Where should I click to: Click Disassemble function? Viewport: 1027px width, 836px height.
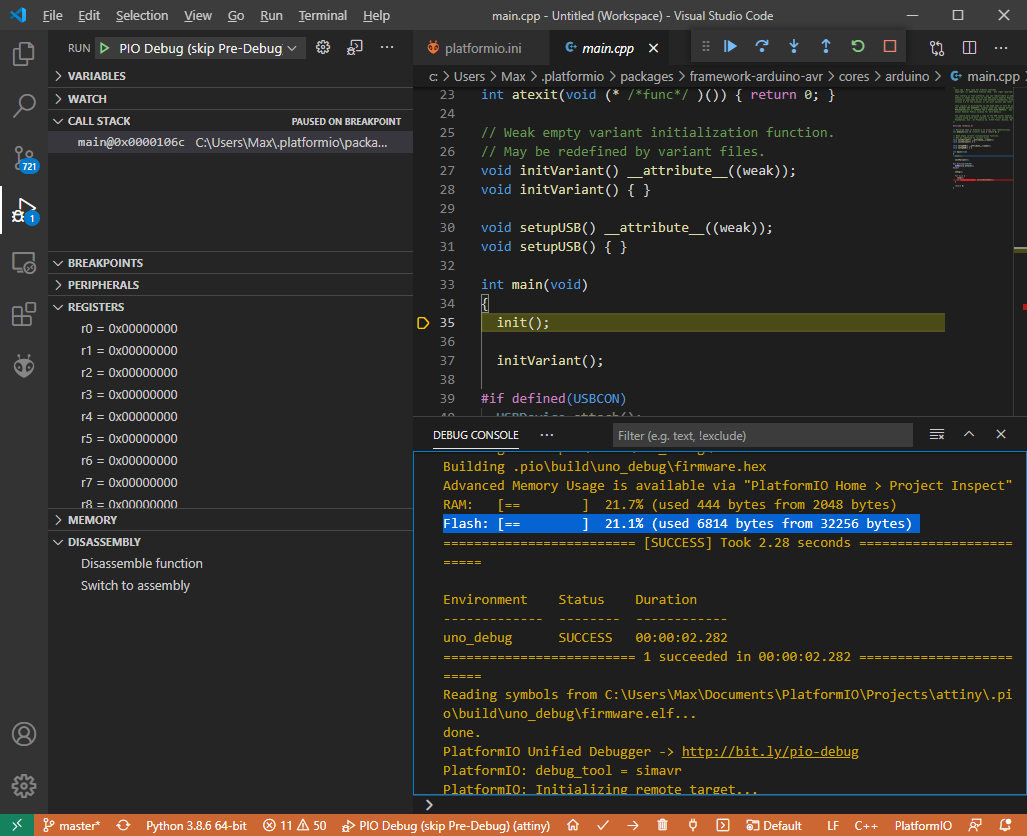[141, 563]
